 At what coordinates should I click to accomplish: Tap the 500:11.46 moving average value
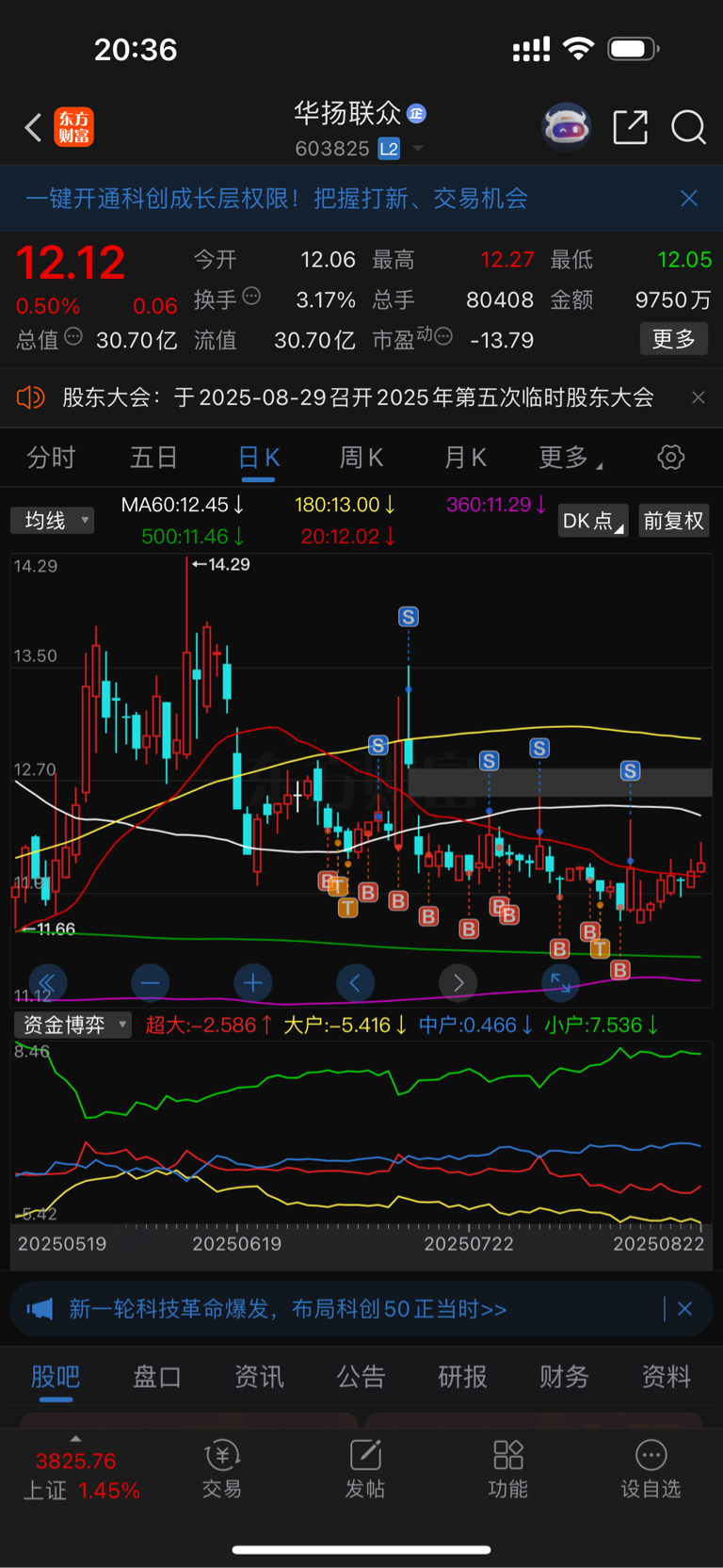(x=193, y=537)
